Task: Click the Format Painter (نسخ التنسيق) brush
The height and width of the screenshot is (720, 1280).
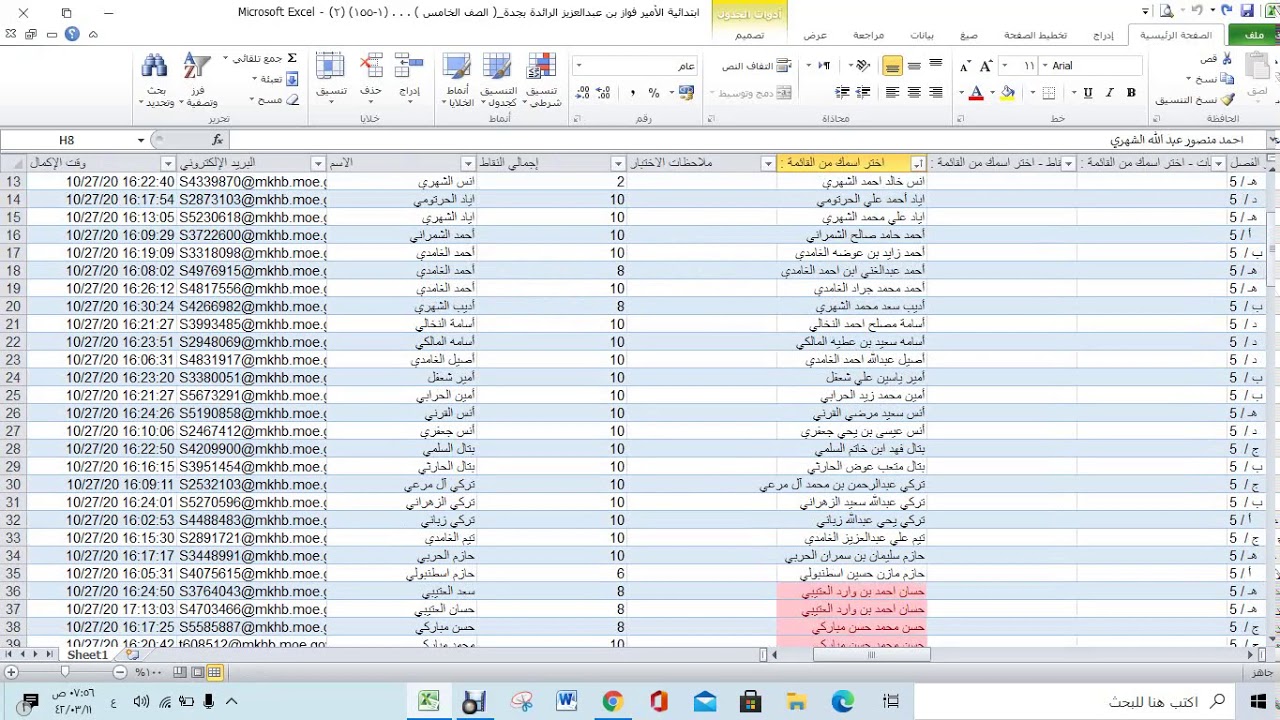Action: [x=1228, y=100]
